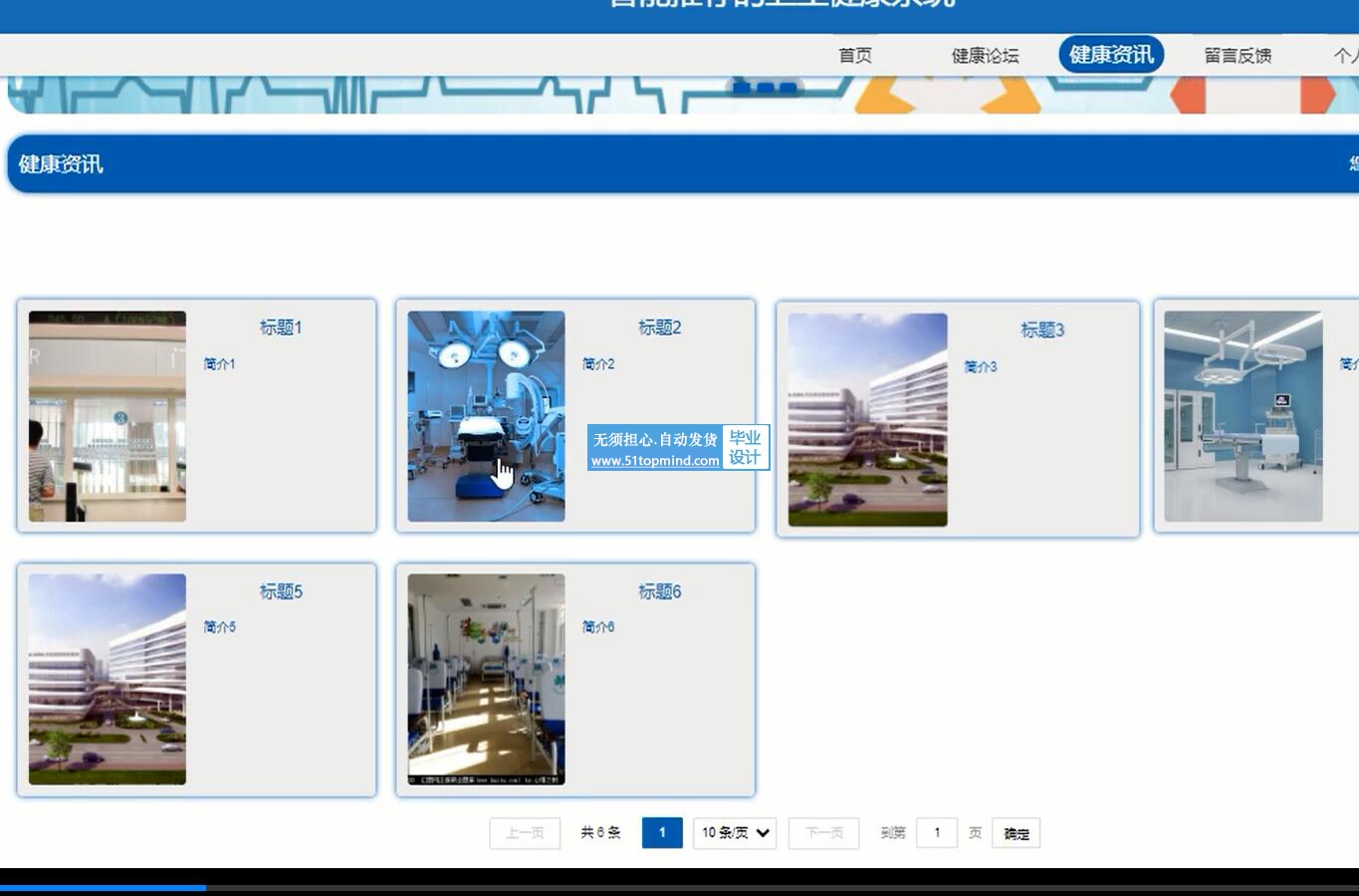The image size is (1359, 896).
Task: Click the 简介3 summary text
Action: 981,367
